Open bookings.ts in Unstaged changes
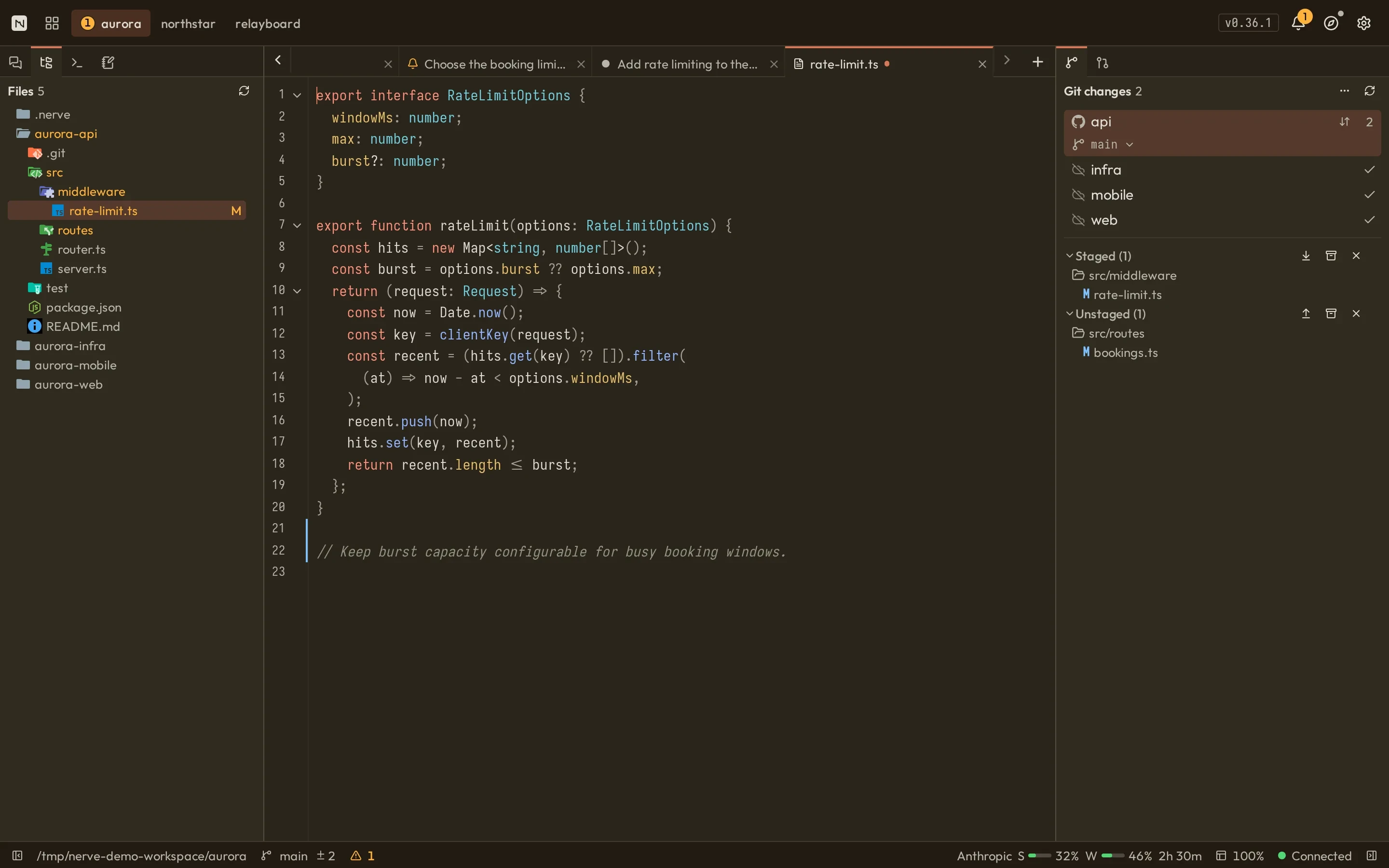 (1125, 353)
